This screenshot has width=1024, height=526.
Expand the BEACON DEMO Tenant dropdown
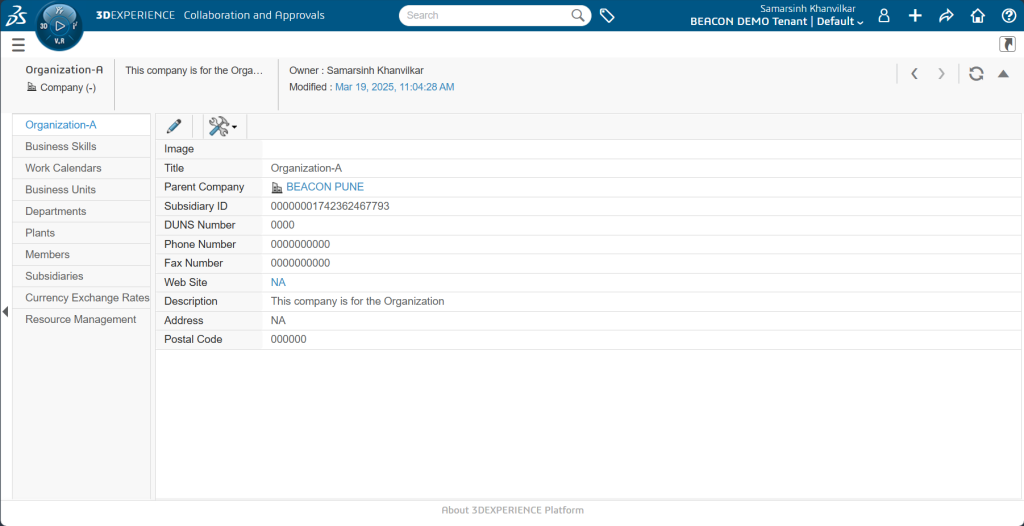click(777, 22)
